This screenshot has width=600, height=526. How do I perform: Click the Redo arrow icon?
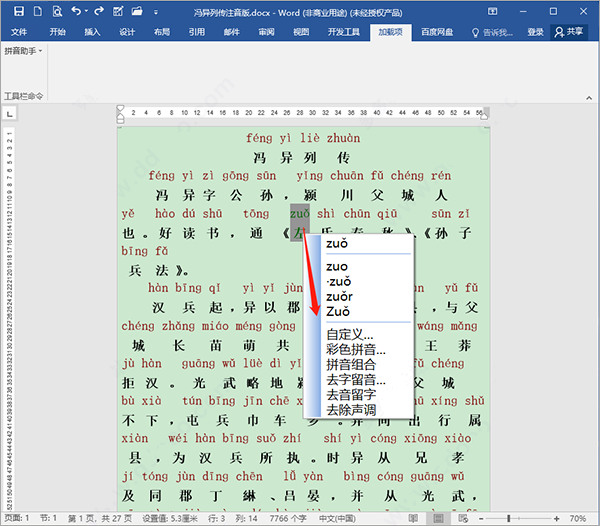[x=99, y=11]
